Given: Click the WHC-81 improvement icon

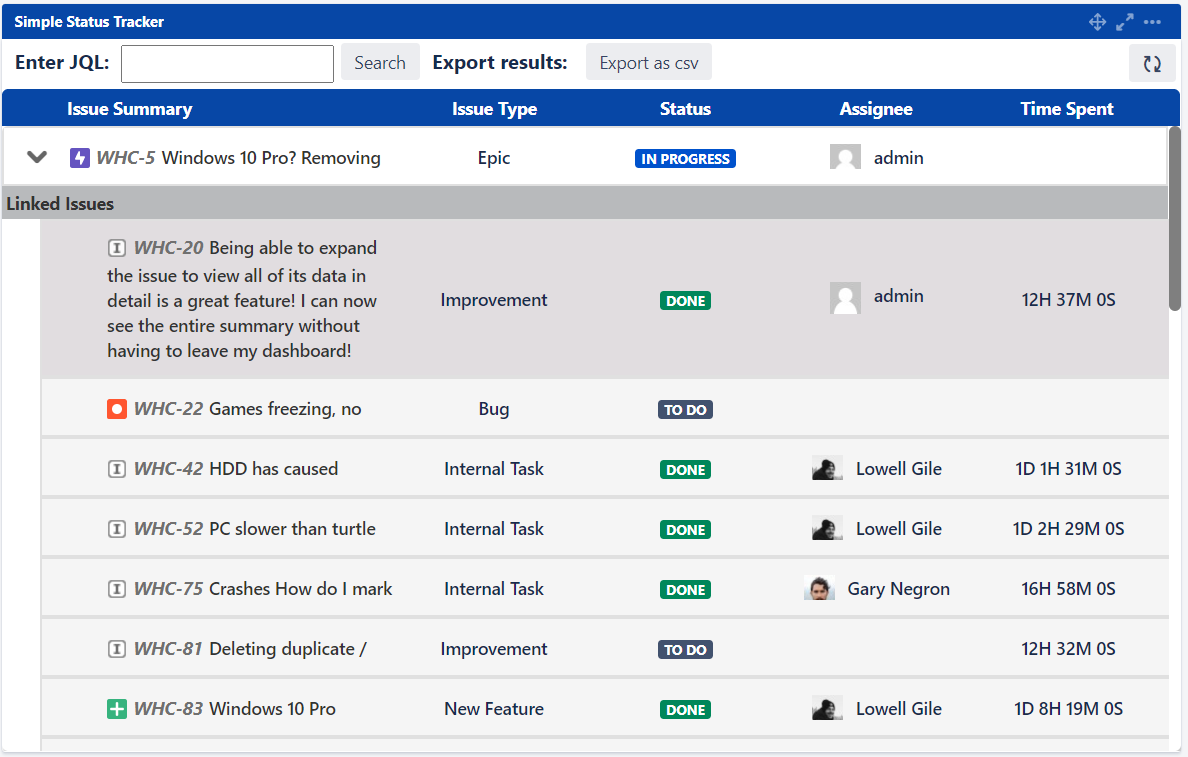Looking at the screenshot, I should pyautogui.click(x=117, y=649).
